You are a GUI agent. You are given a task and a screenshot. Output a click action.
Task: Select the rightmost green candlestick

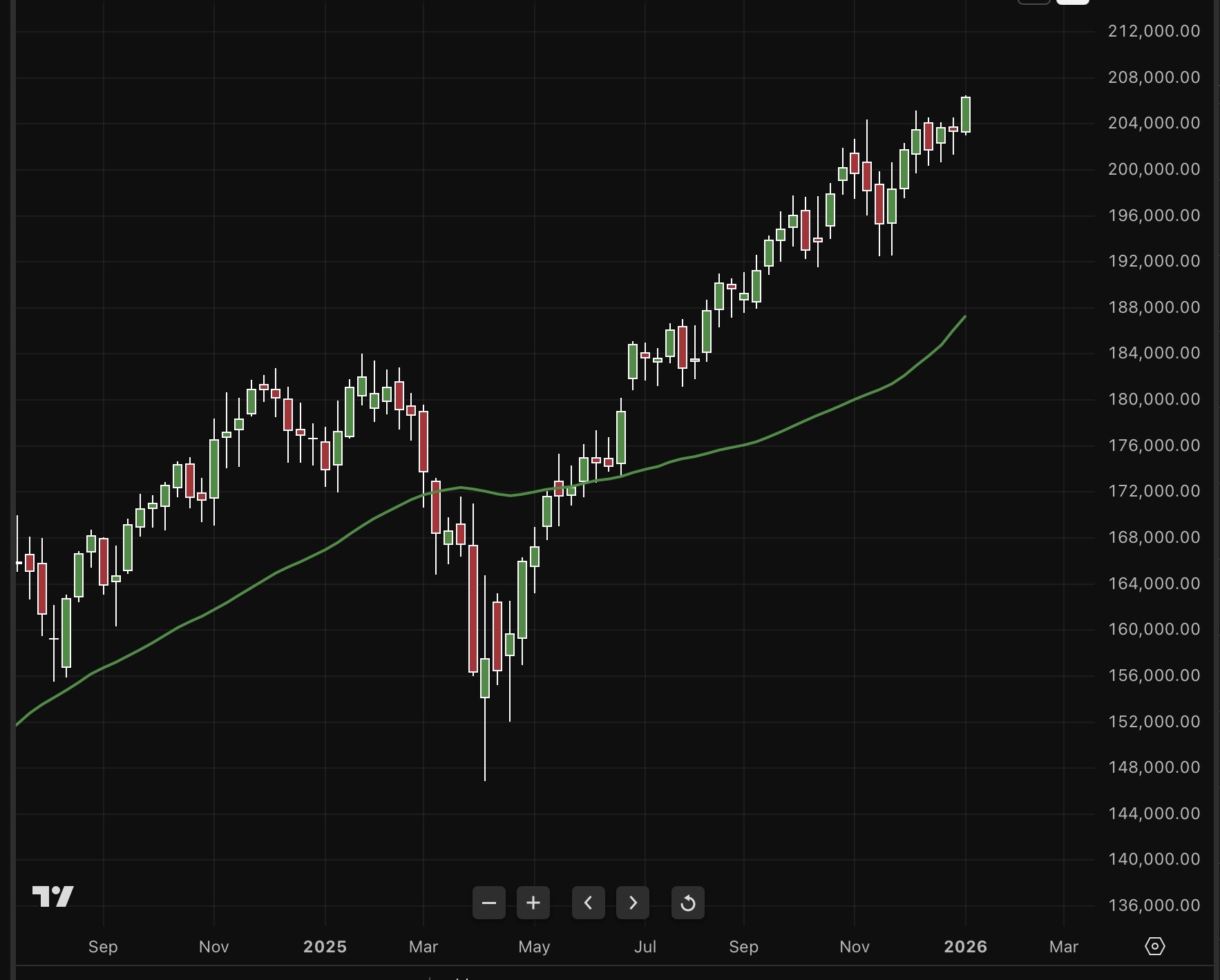coord(966,115)
